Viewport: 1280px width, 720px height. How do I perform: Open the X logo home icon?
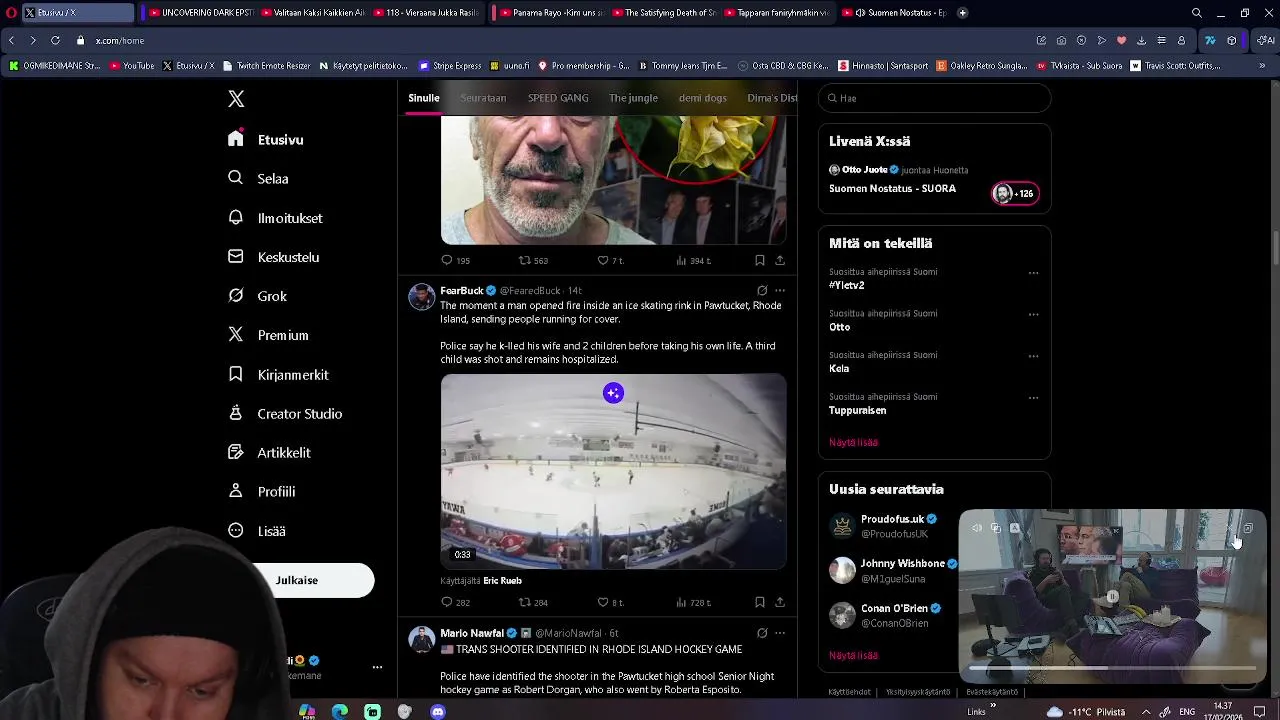pos(236,99)
